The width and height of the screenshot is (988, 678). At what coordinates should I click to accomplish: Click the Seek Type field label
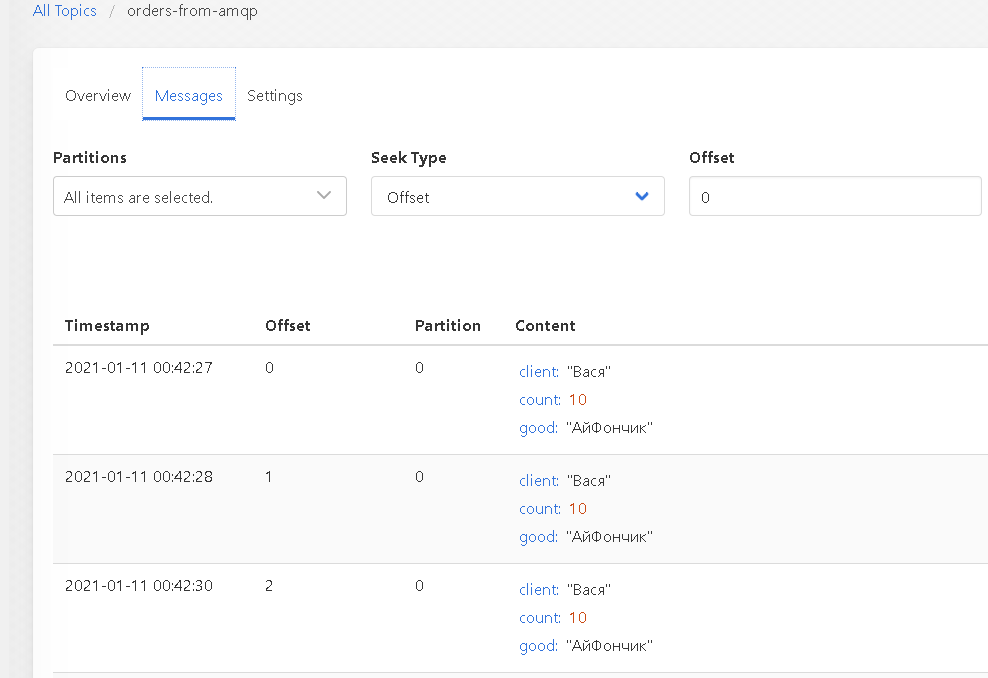[409, 158]
